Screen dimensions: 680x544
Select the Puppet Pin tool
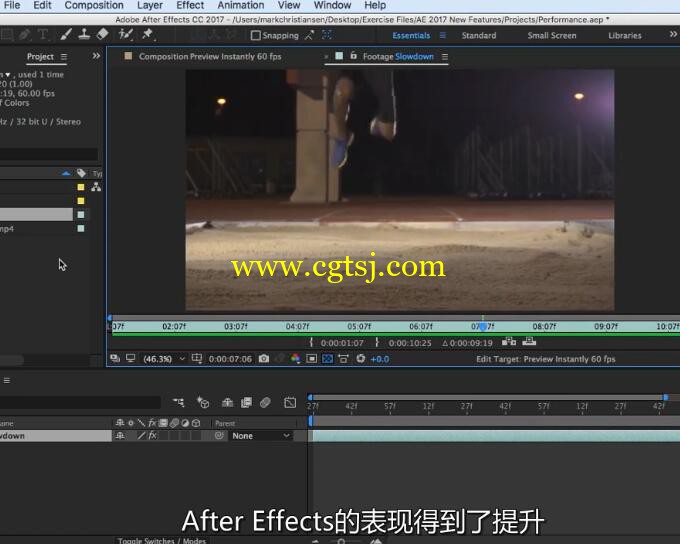click(148, 34)
